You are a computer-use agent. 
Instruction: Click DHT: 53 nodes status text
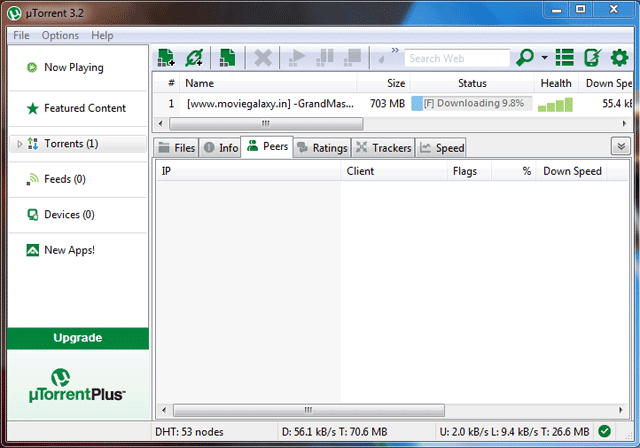189,432
